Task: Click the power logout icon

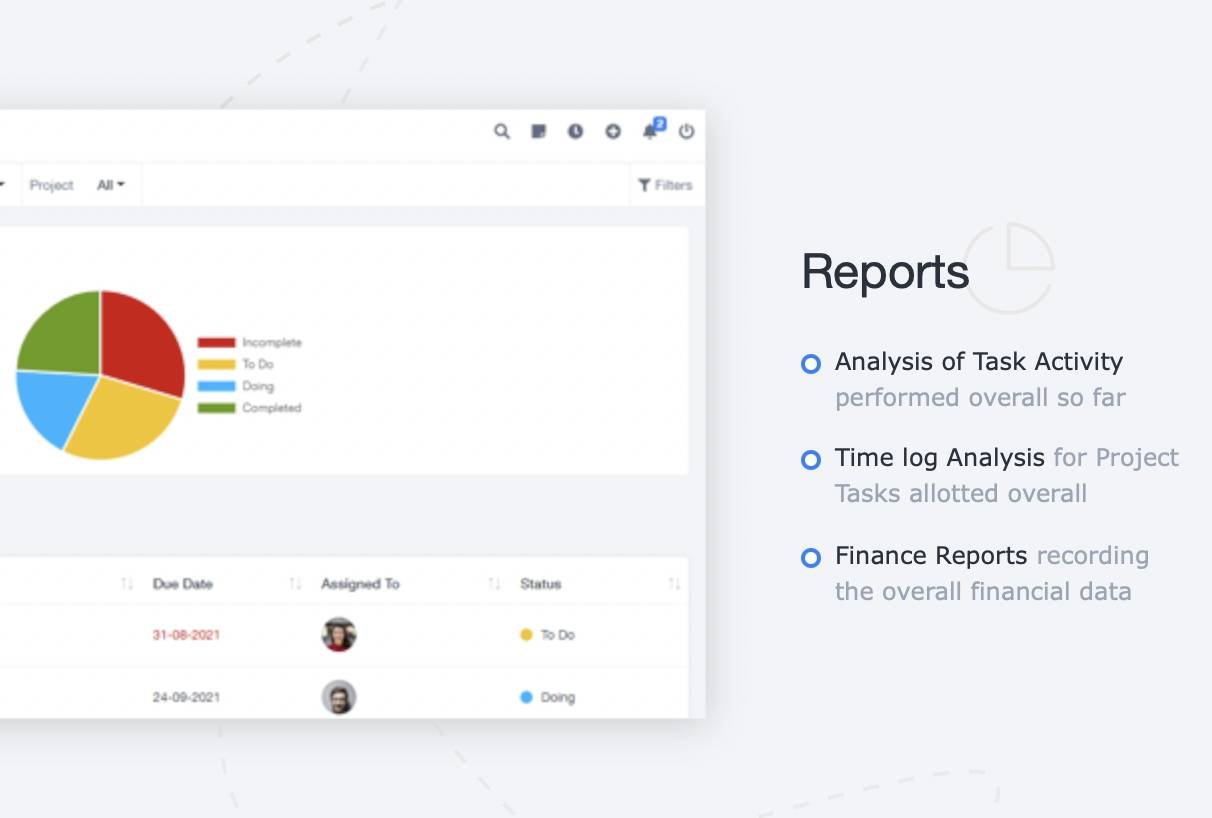Action: pos(686,131)
